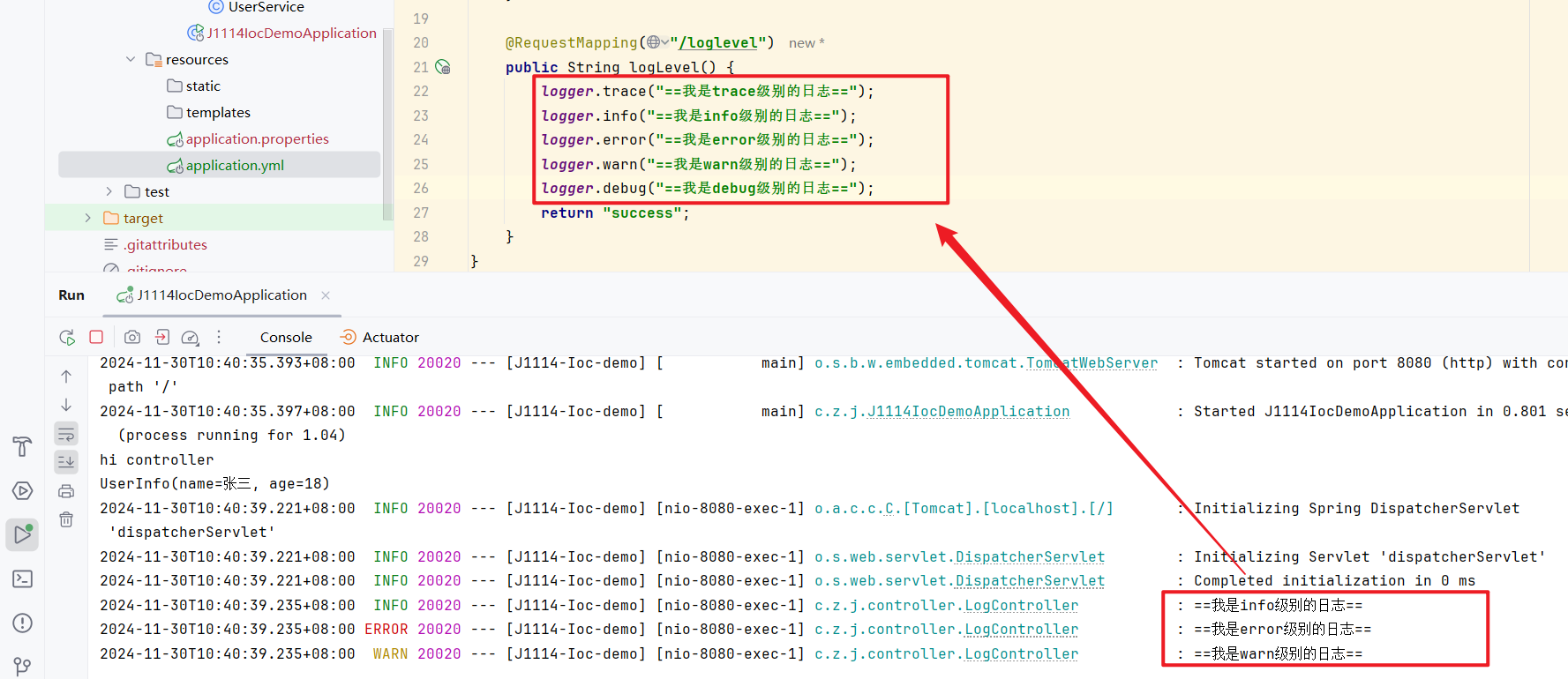Switch to the Actuator tab
1568x679 pixels.
tap(379, 337)
